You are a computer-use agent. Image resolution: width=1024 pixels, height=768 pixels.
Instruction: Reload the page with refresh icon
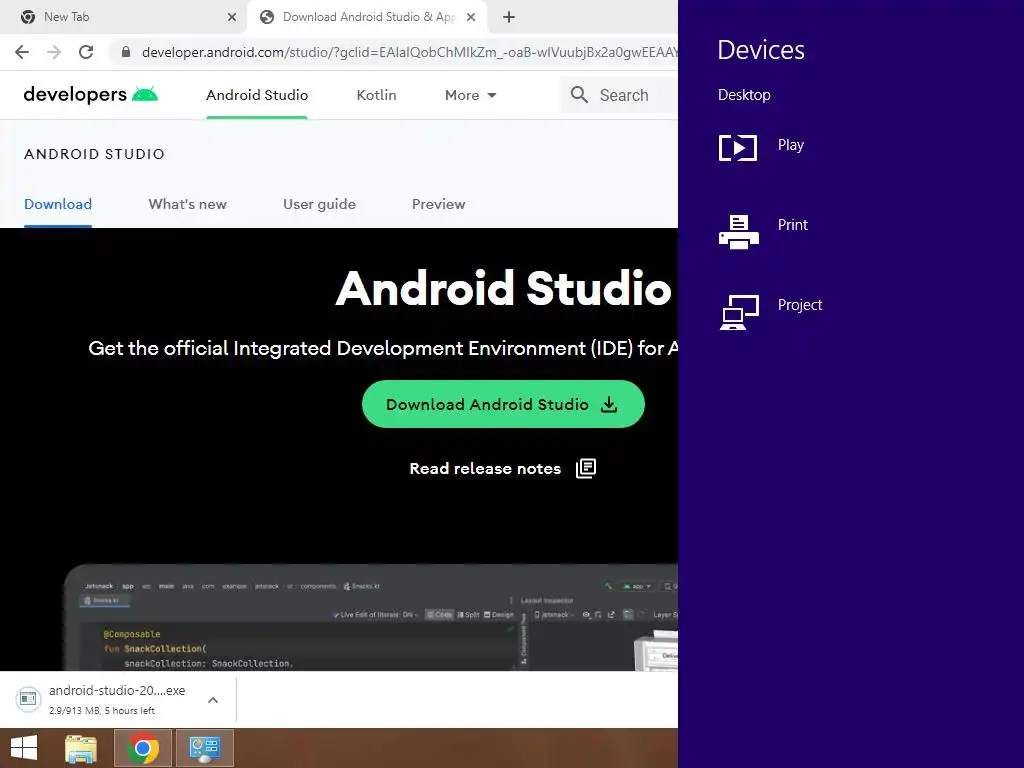tap(86, 52)
